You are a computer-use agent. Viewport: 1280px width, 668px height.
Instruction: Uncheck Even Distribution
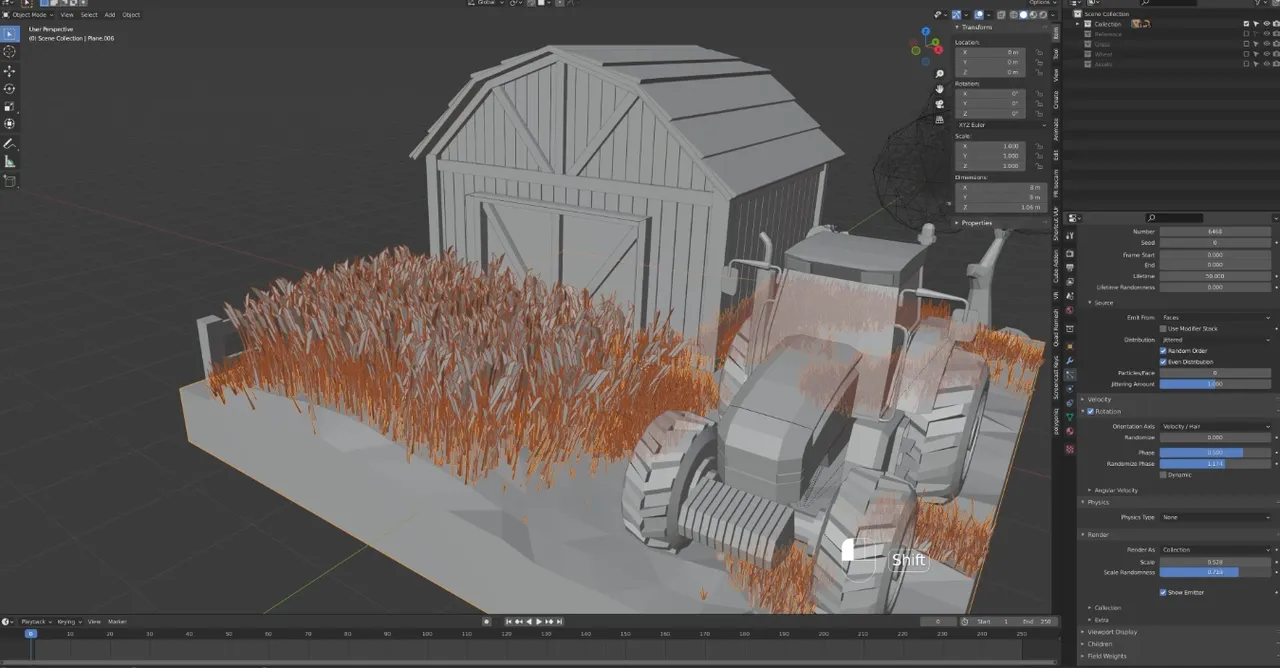1163,362
